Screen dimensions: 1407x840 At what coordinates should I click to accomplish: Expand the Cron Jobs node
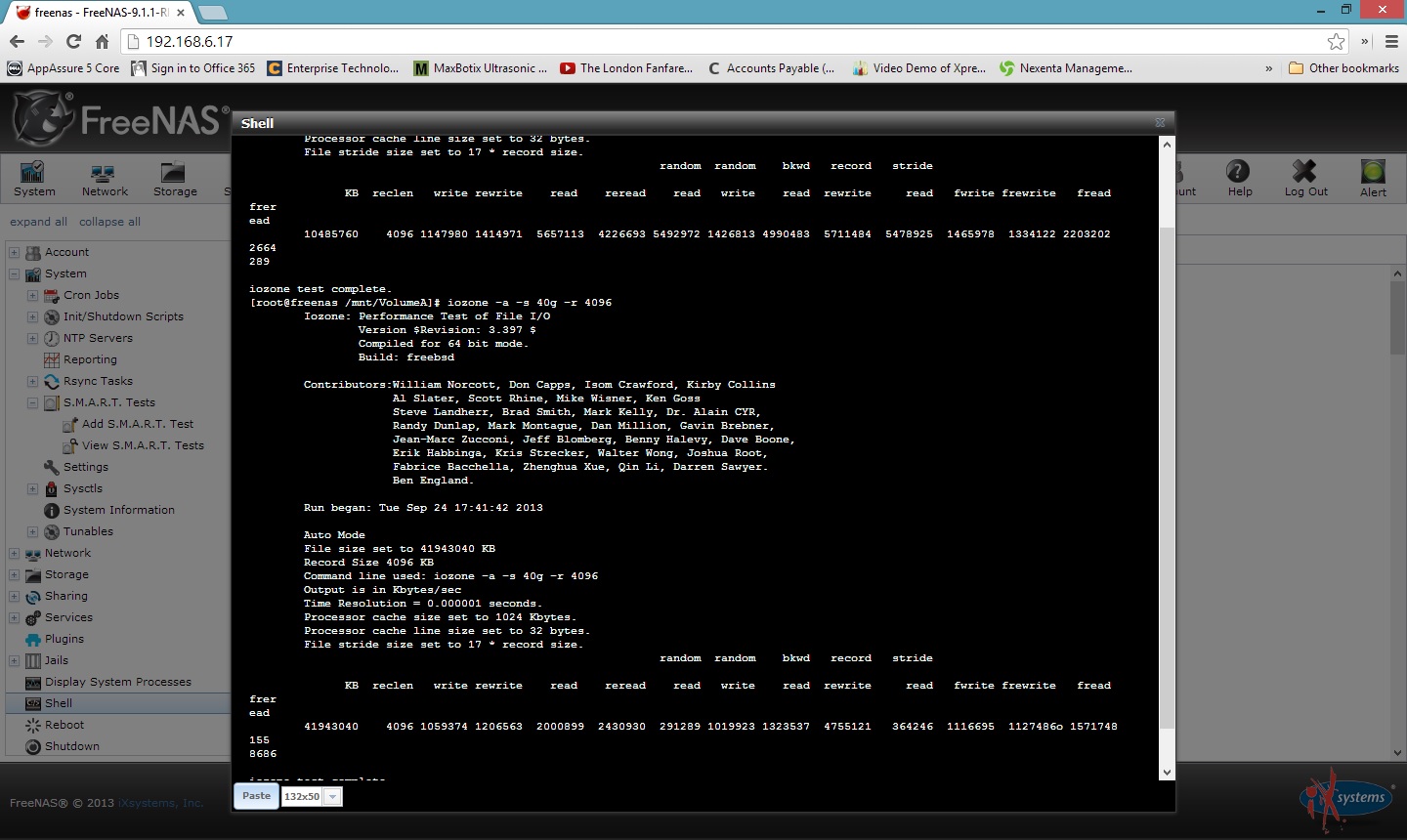(32, 295)
